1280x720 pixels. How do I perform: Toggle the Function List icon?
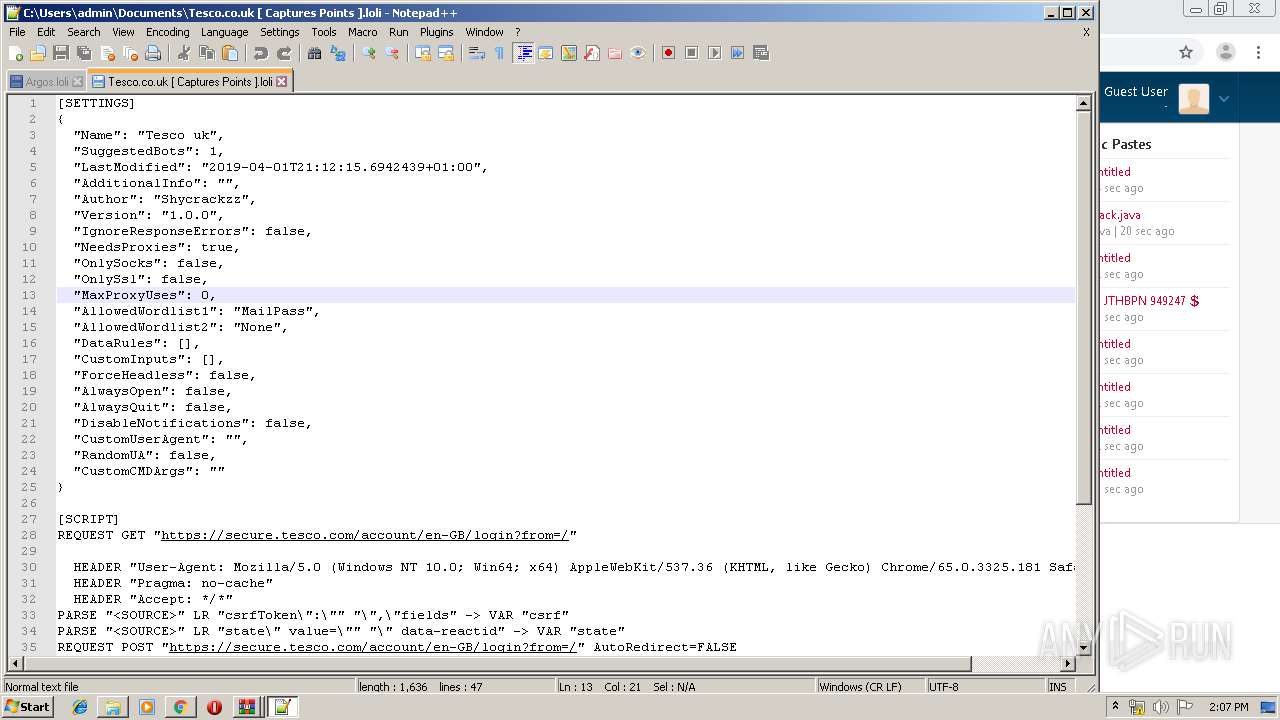592,53
